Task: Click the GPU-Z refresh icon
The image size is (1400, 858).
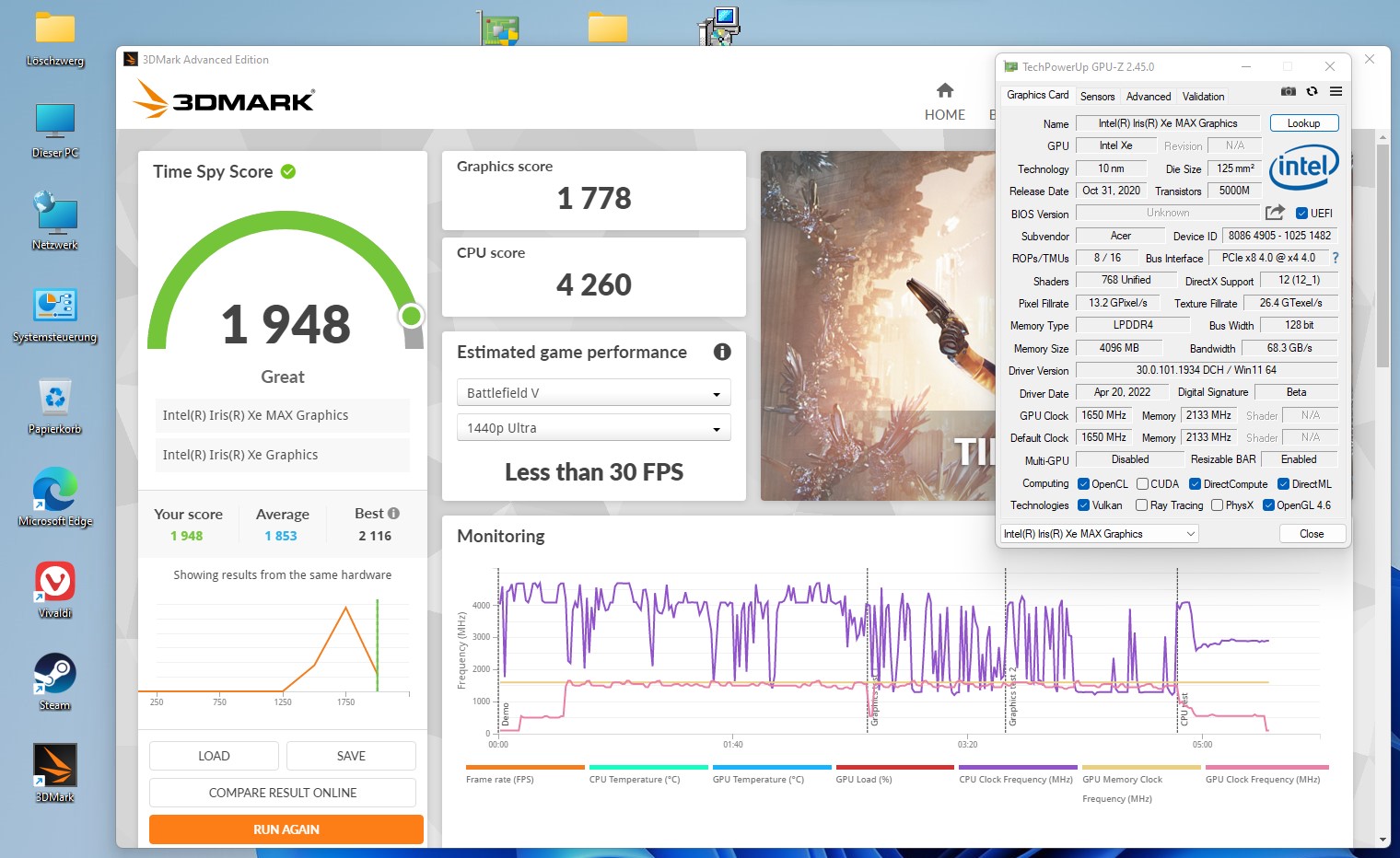Action: [1312, 91]
